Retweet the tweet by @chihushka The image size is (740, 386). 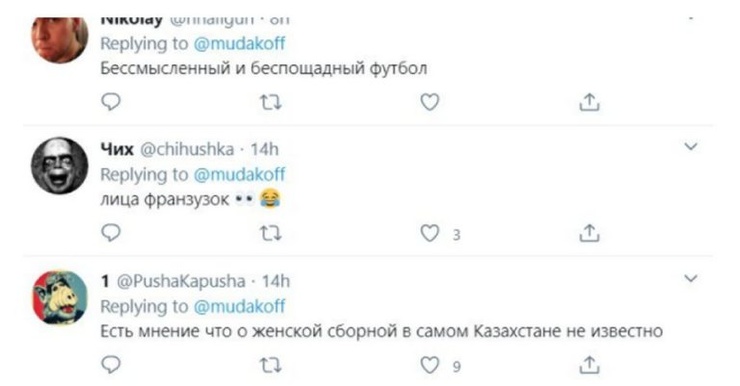pyautogui.click(x=271, y=233)
